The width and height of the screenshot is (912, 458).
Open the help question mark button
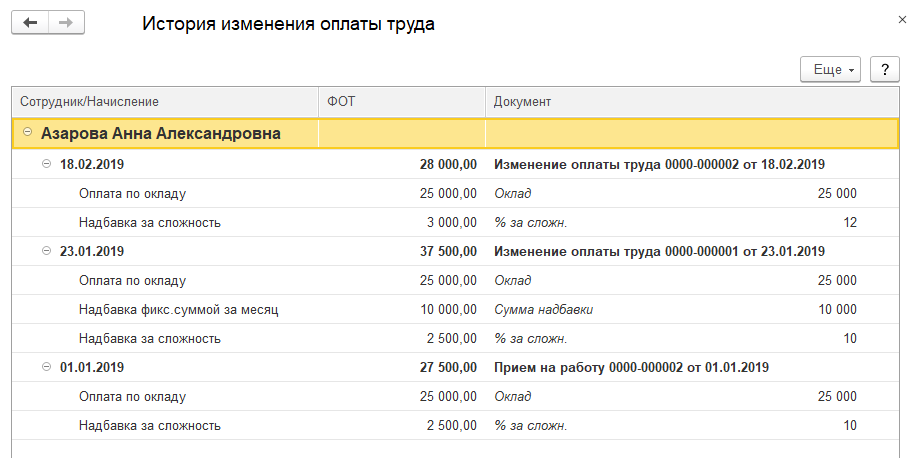[x=884, y=70]
